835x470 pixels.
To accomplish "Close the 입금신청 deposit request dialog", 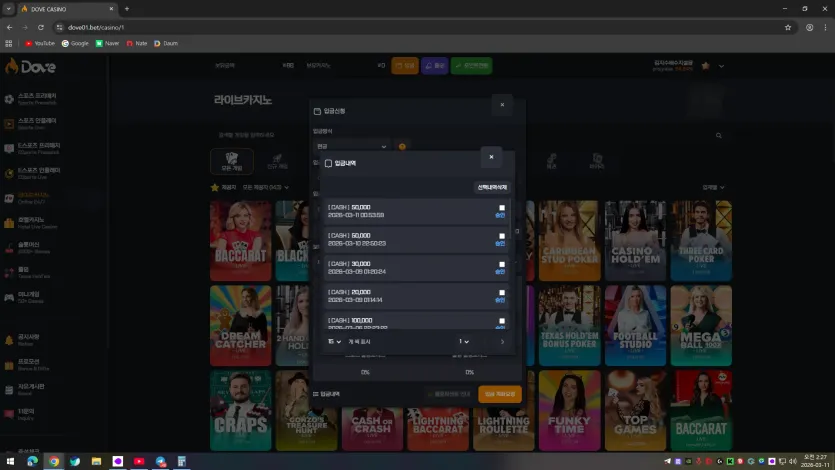I will [502, 105].
